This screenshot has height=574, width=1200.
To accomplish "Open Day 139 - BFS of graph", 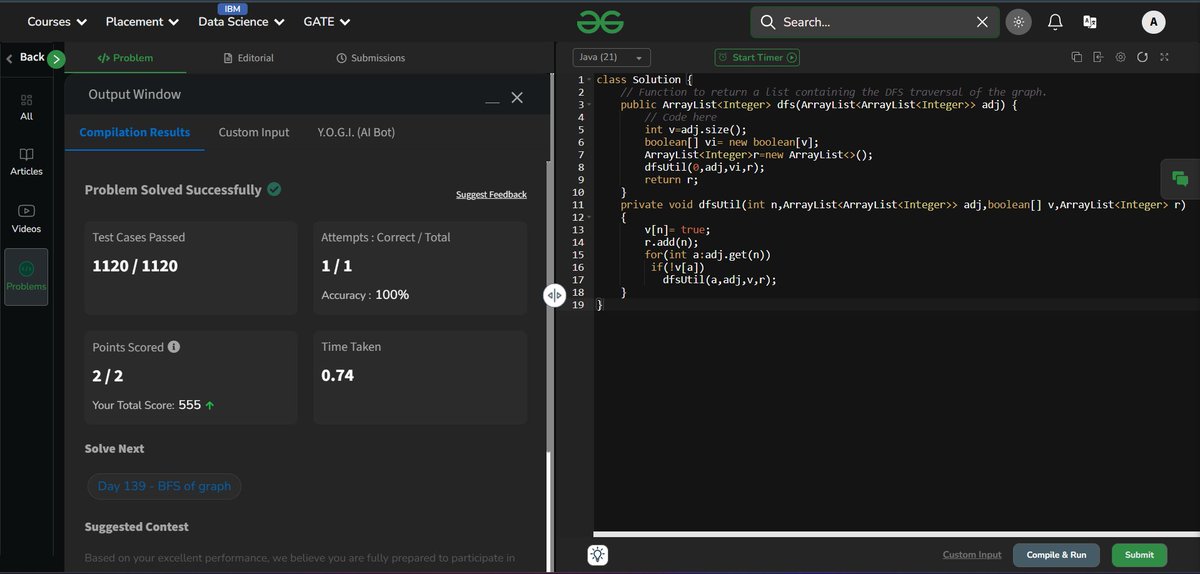I will (x=164, y=486).
